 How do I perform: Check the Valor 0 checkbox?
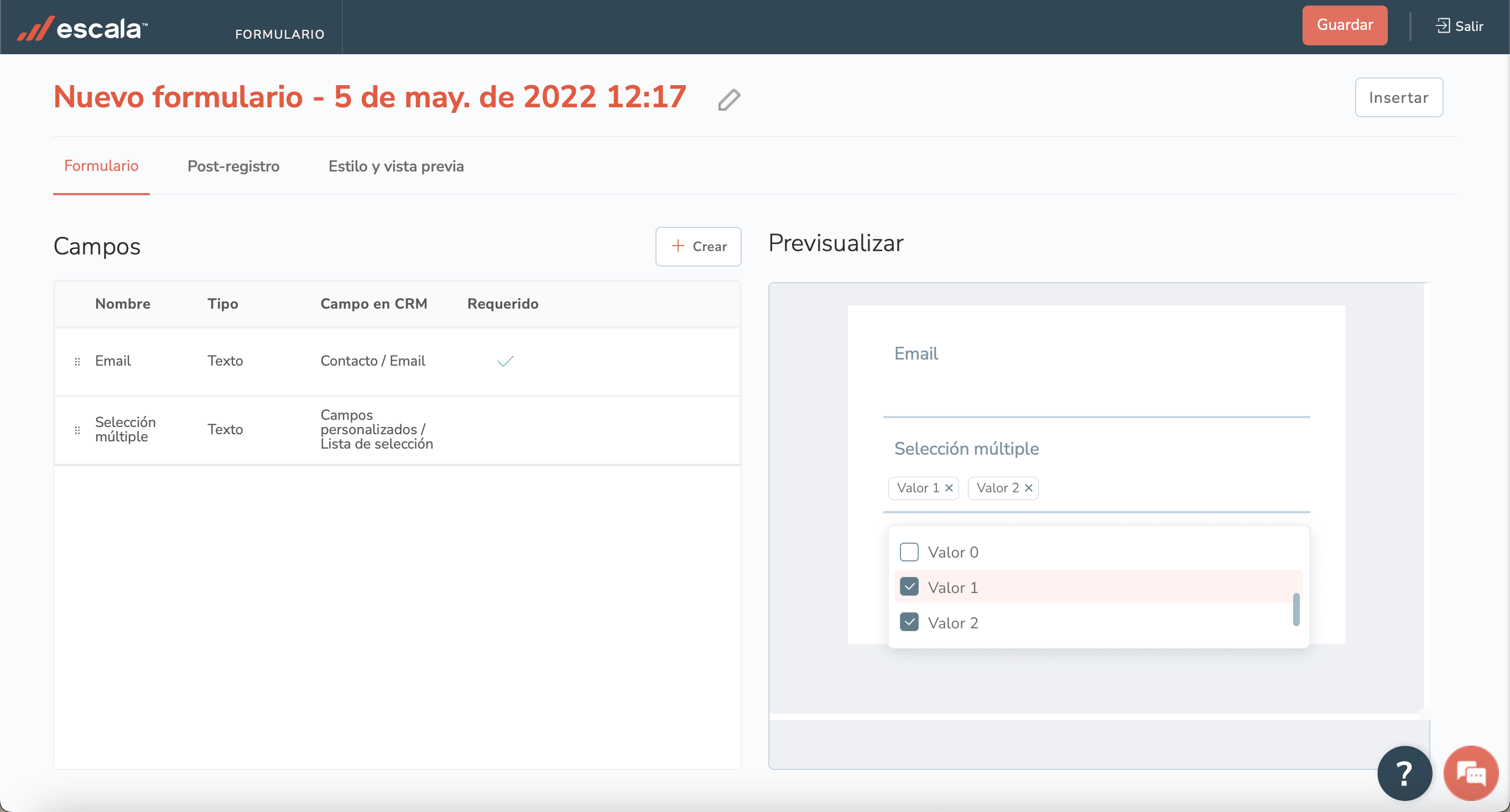pos(909,551)
